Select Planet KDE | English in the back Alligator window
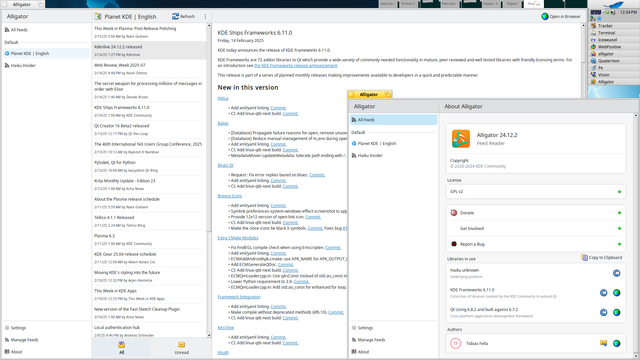640x360 pixels. tap(46, 53)
